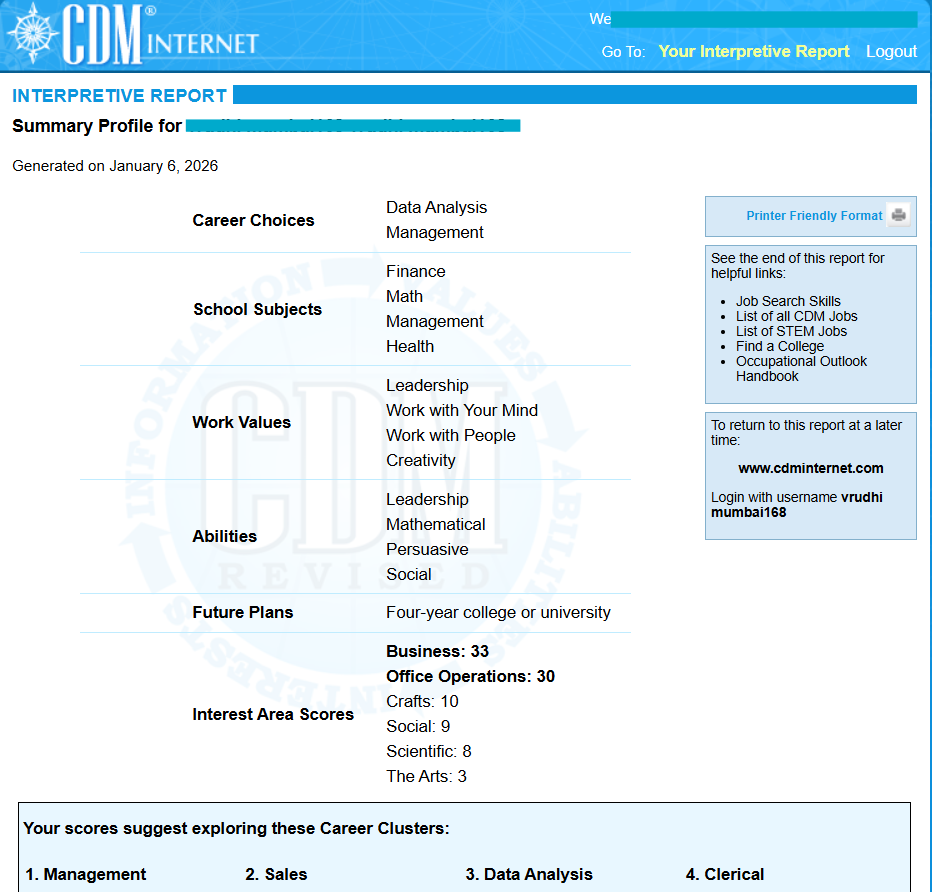Click the printer icon
This screenshot has height=892, width=932.
(x=898, y=215)
